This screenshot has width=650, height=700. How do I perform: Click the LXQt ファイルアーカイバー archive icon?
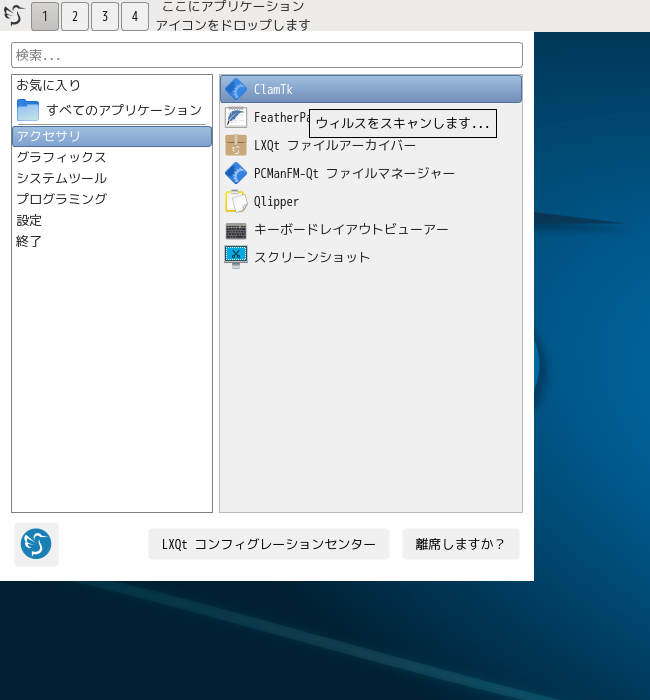[x=236, y=146]
